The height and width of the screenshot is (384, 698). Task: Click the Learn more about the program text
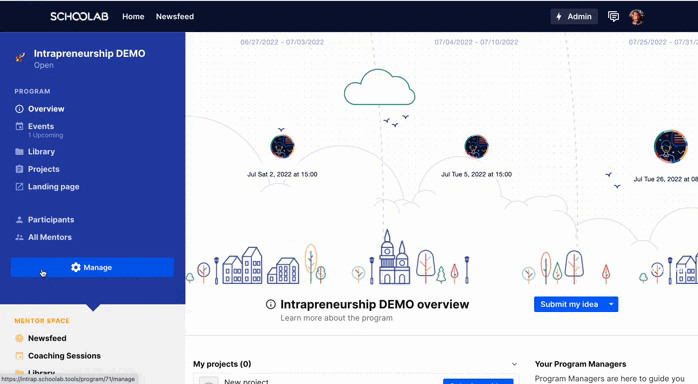[337, 318]
